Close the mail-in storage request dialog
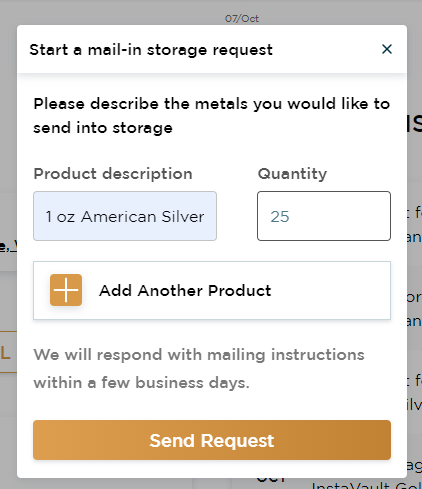 (x=387, y=49)
